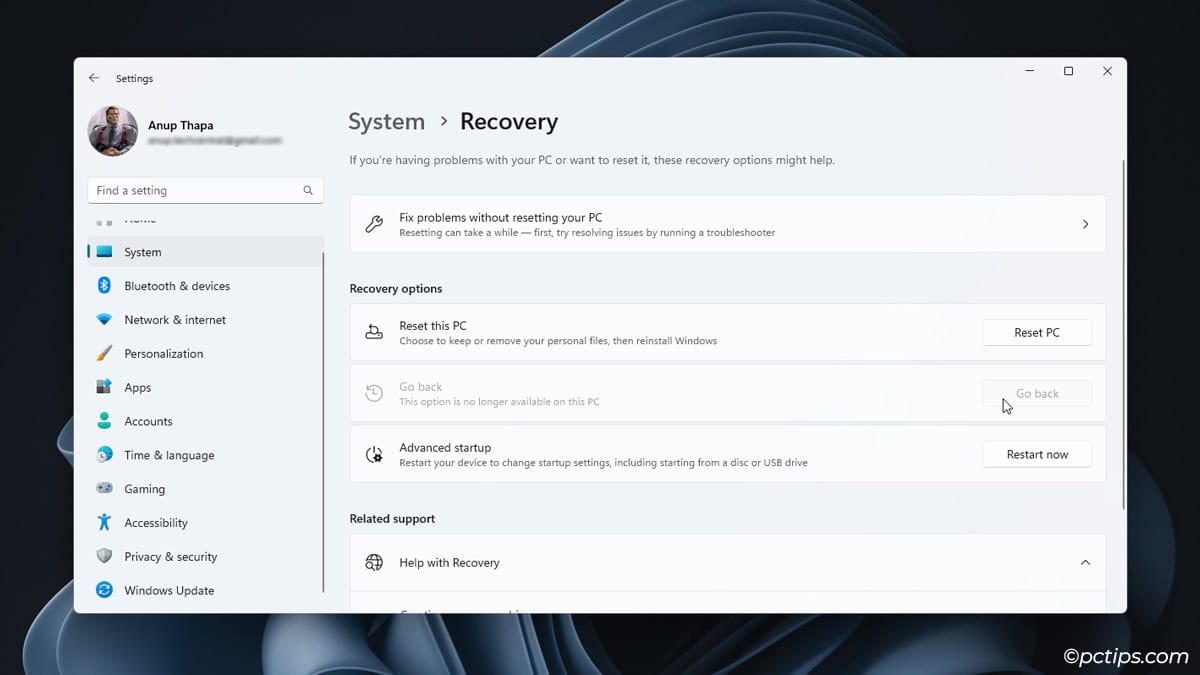Click the Reset this PC cloud icon
The height and width of the screenshot is (675, 1200).
(x=374, y=332)
